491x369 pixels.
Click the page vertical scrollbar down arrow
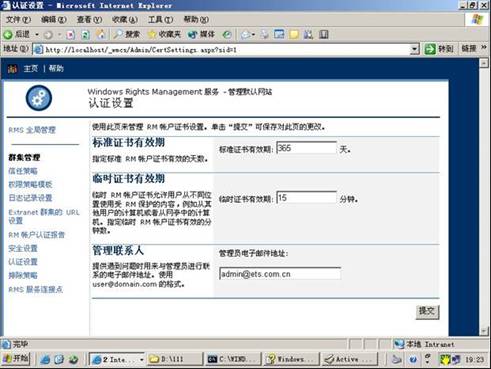point(484,331)
